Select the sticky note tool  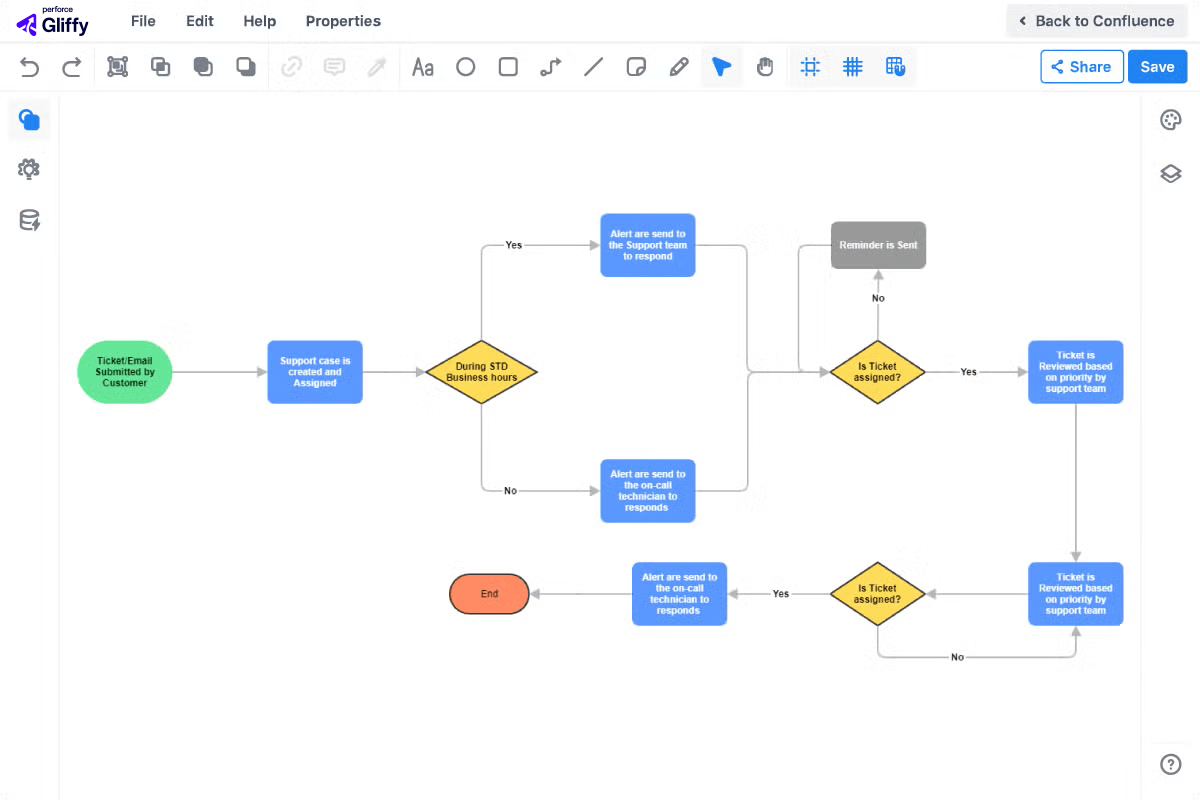[x=636, y=67]
